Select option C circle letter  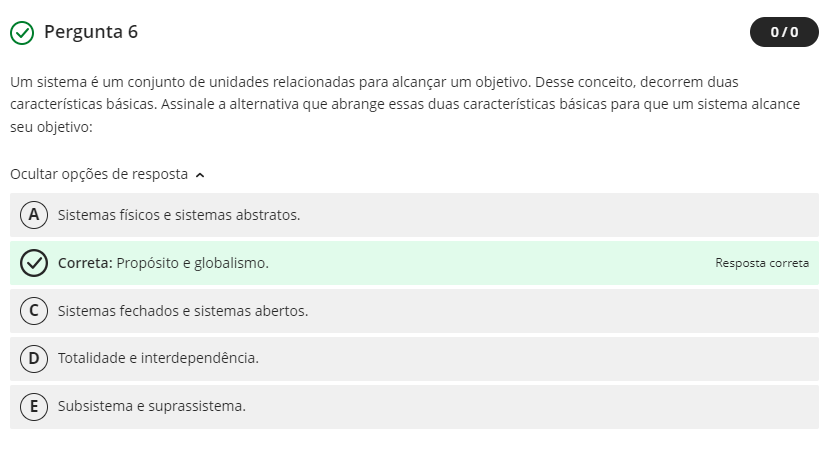[34, 311]
